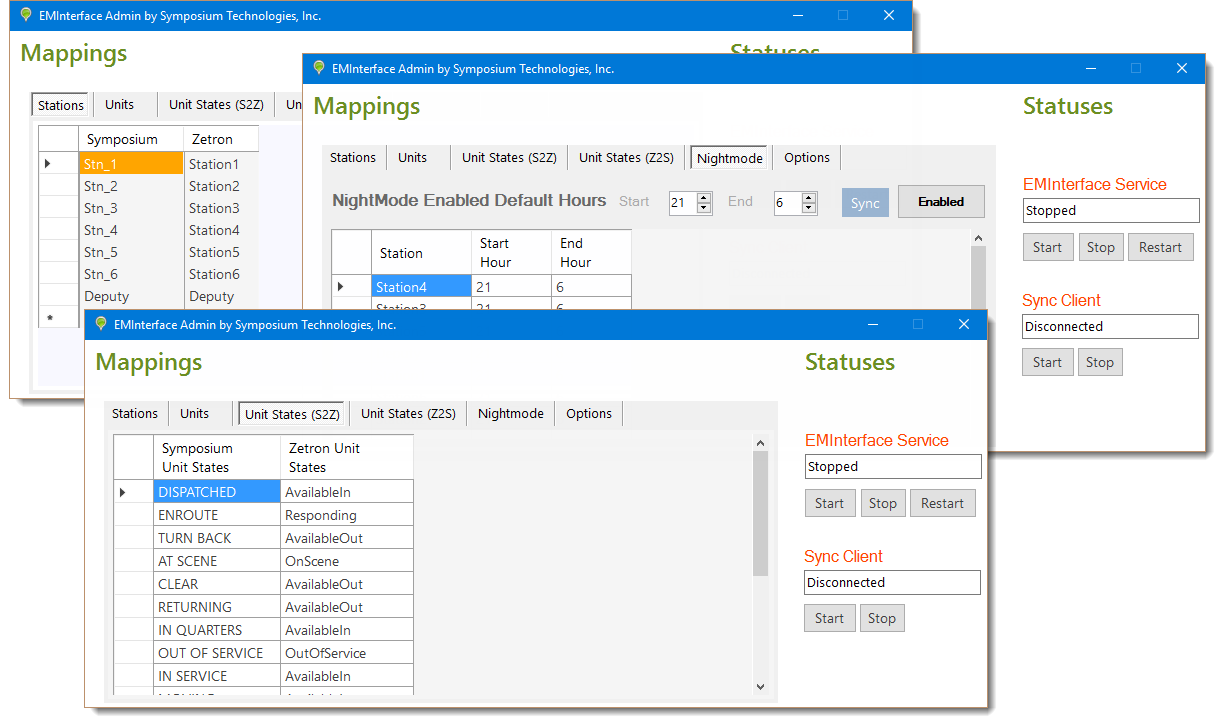This screenshot has width=1217, height=717.
Task: Click the Station4 cell in the Nightmode grid
Action: [x=421, y=287]
